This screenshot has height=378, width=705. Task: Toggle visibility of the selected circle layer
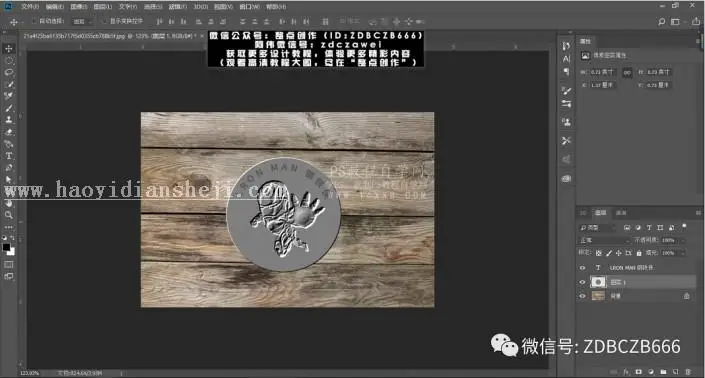tap(582, 282)
